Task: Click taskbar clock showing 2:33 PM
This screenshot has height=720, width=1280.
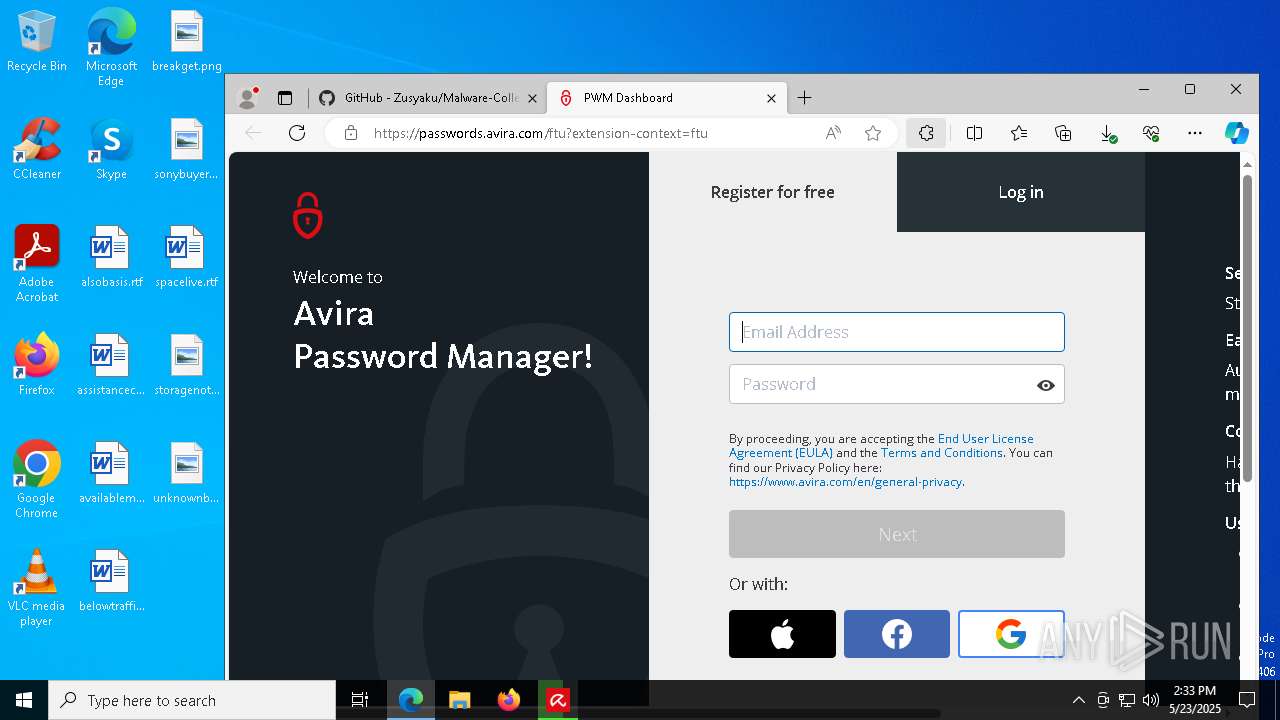Action: (1195, 700)
